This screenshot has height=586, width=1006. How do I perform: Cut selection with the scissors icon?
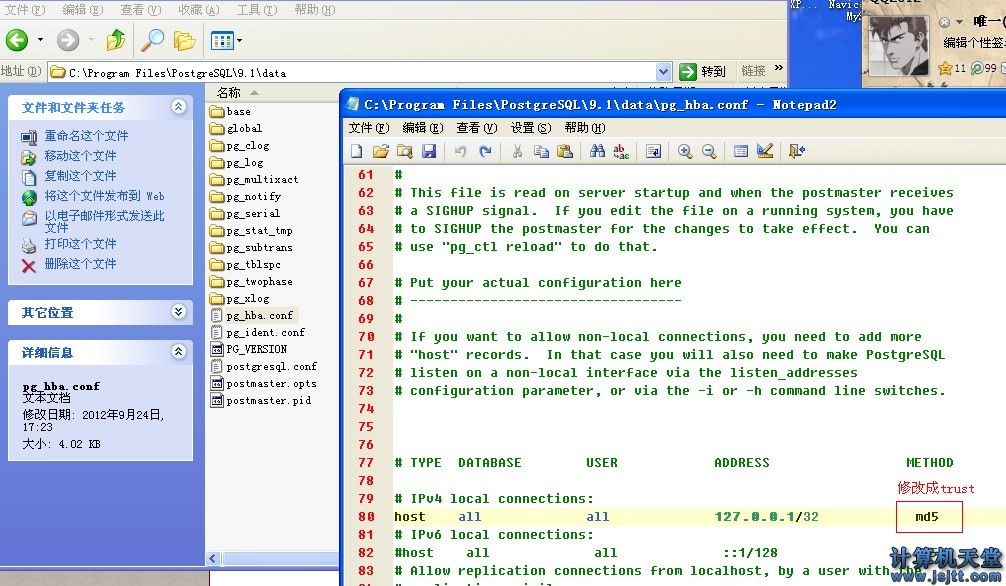tap(516, 151)
